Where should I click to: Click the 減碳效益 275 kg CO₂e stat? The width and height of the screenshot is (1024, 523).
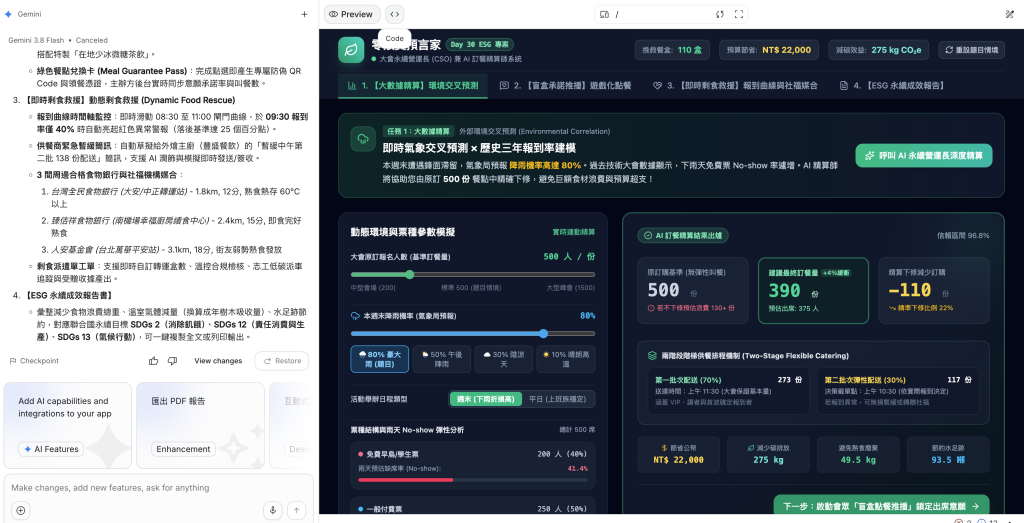[878, 50]
